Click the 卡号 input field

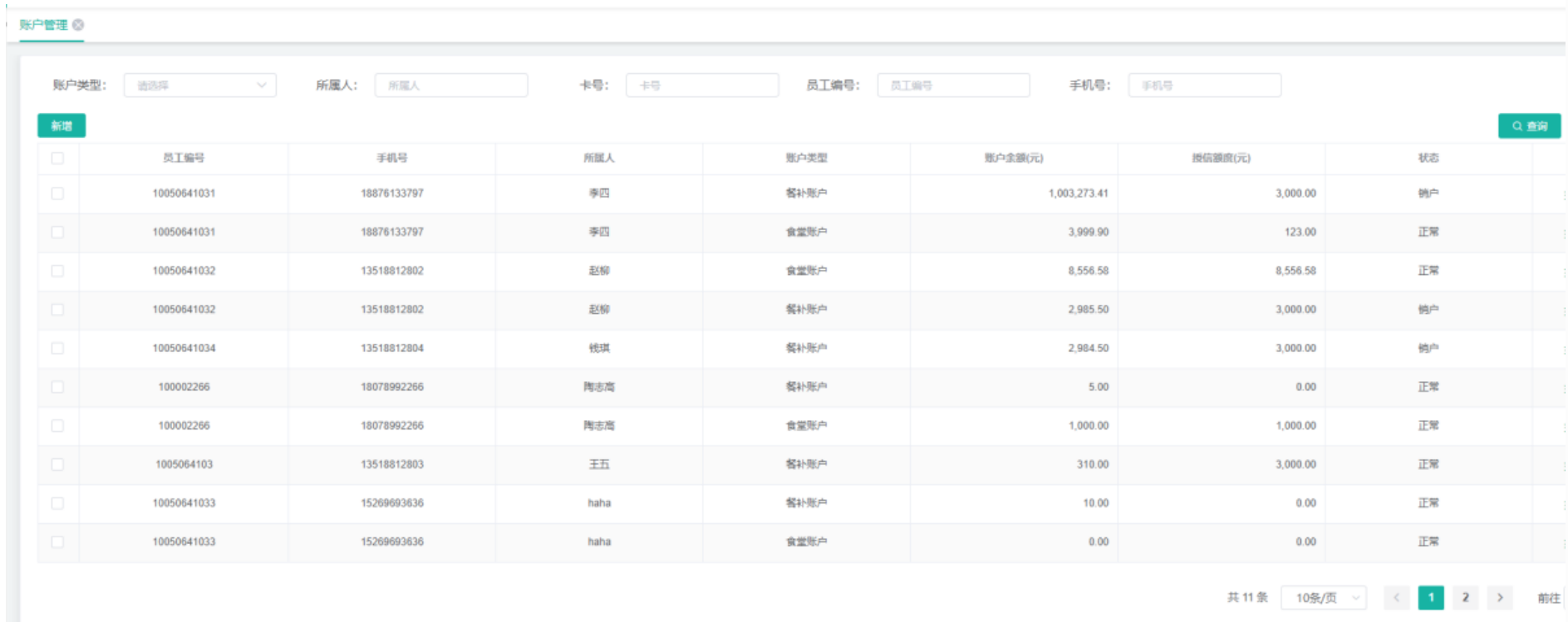(x=701, y=86)
